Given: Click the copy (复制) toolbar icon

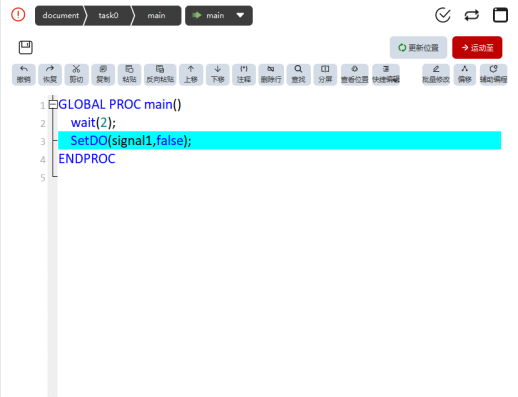Looking at the screenshot, I should click(x=103, y=74).
